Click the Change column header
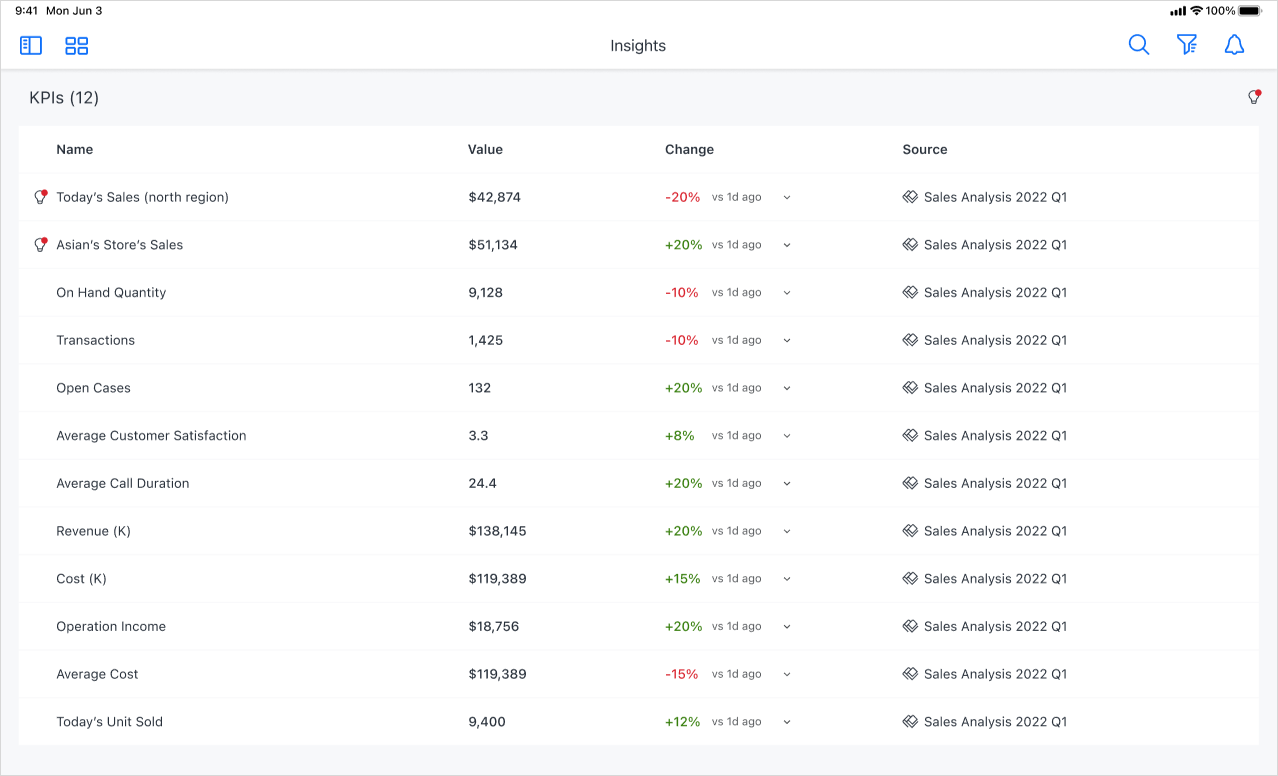The image size is (1278, 776). (x=689, y=149)
